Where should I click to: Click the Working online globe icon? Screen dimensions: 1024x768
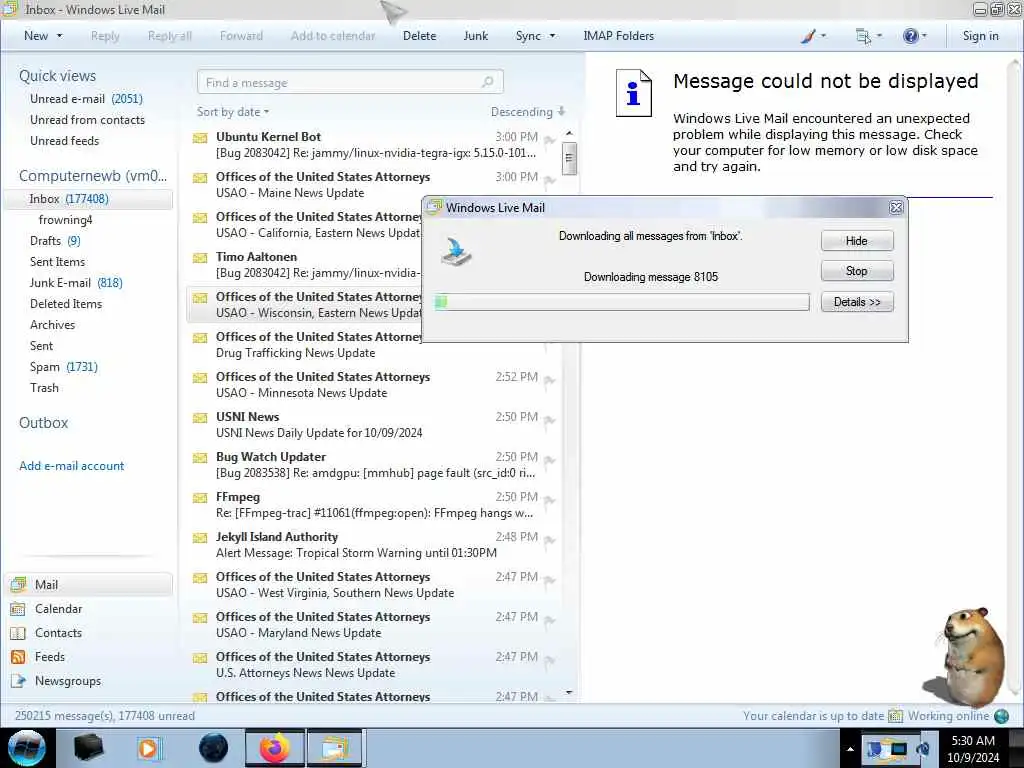[1001, 716]
